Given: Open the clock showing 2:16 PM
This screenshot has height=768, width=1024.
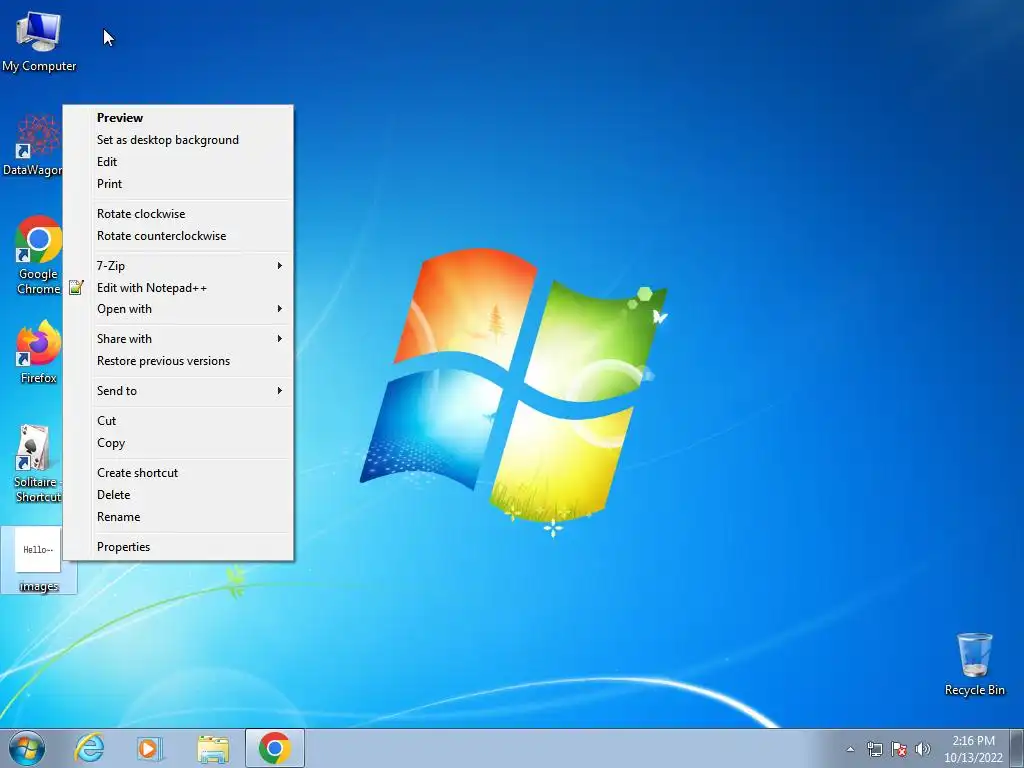Looking at the screenshot, I should pyautogui.click(x=973, y=749).
